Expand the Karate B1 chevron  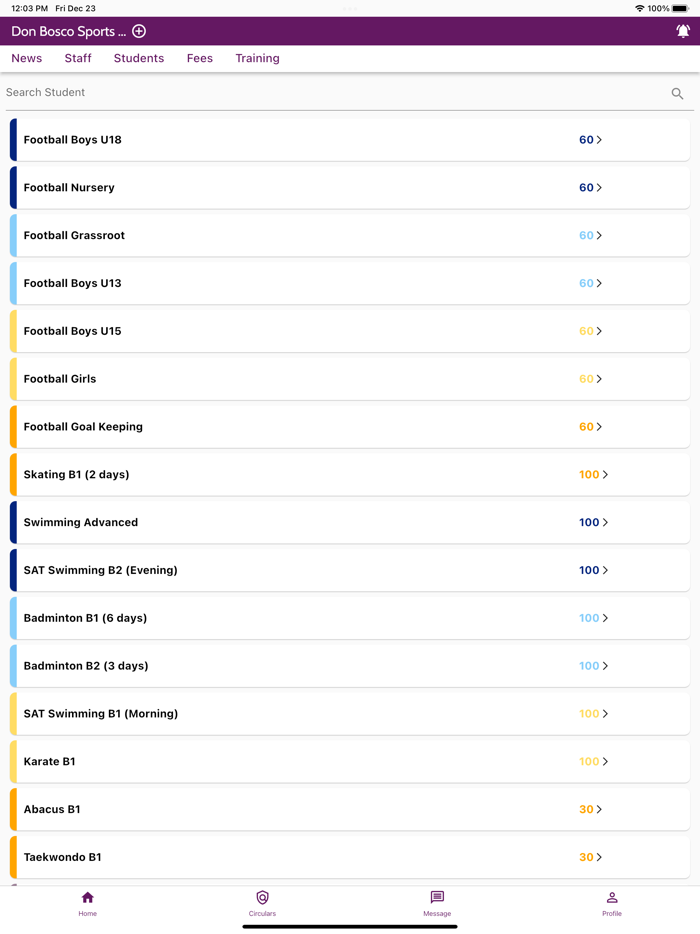coord(605,761)
